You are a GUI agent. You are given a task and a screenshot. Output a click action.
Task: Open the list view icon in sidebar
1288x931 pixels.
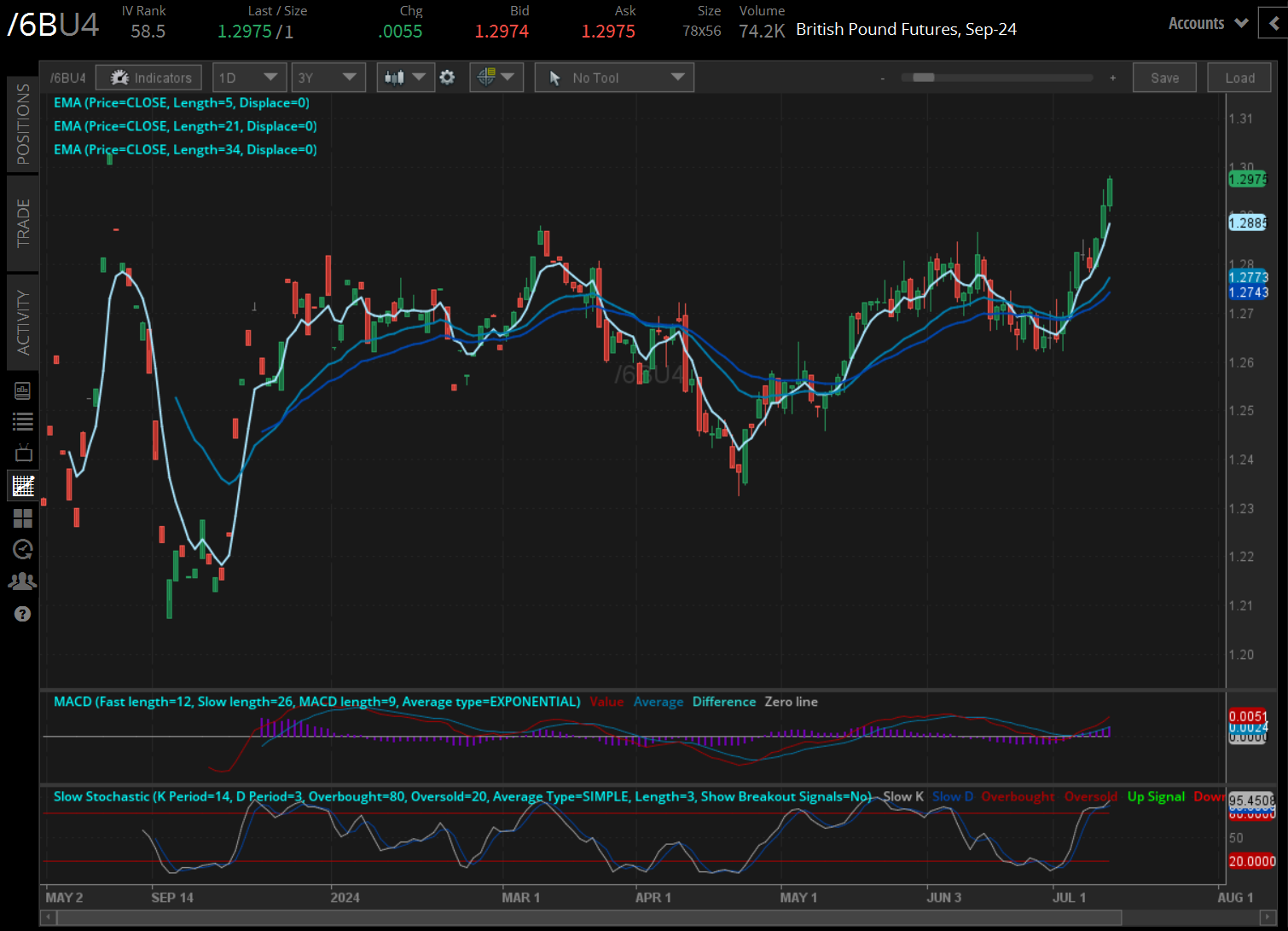[x=23, y=421]
